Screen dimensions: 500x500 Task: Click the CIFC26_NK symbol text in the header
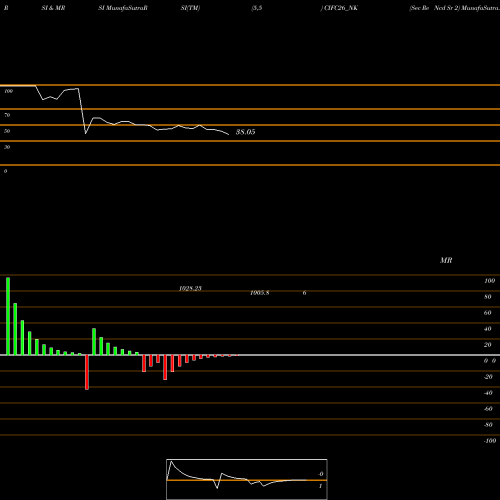click(341, 8)
